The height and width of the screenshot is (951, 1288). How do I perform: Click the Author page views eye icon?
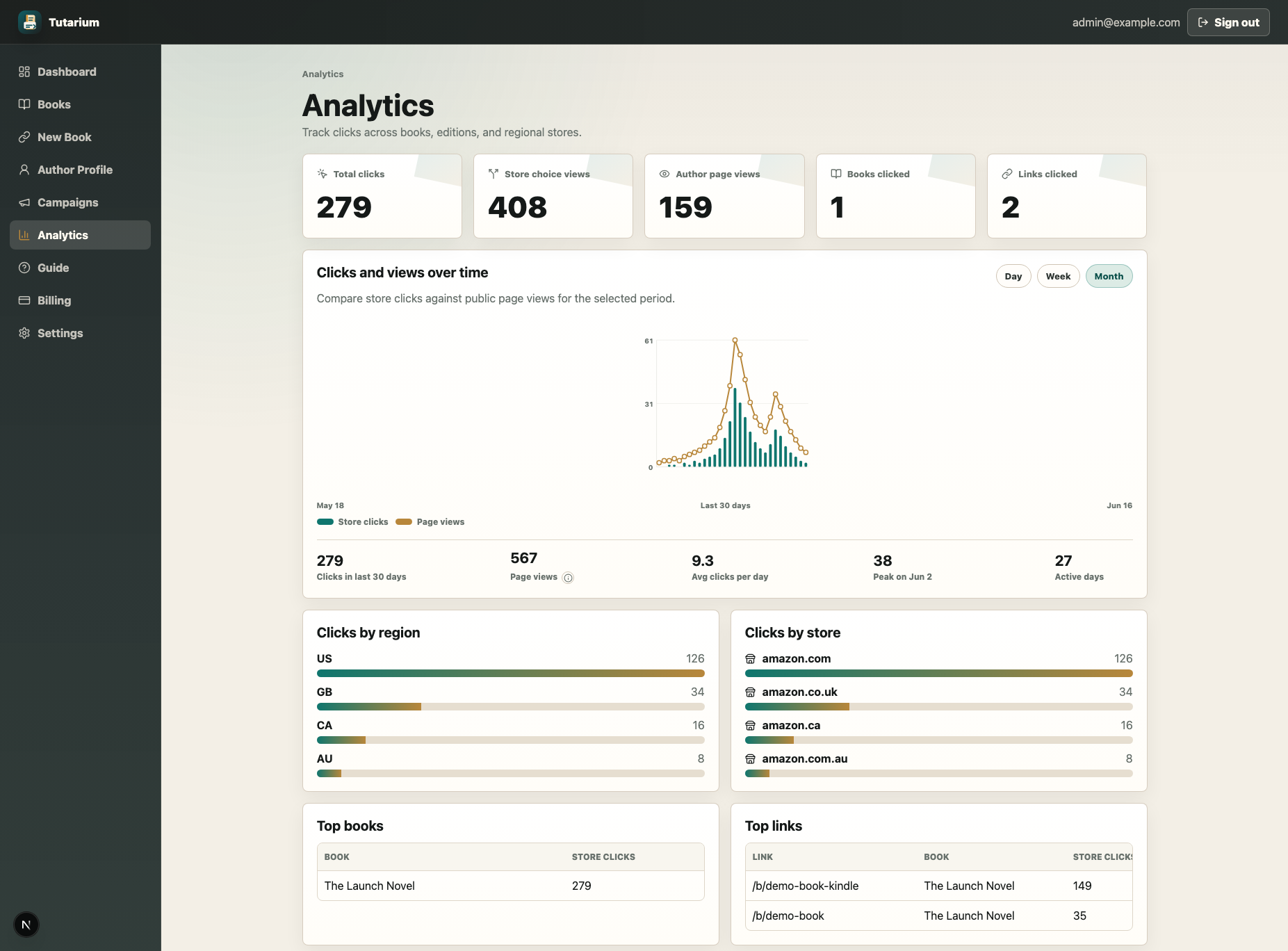click(x=665, y=174)
